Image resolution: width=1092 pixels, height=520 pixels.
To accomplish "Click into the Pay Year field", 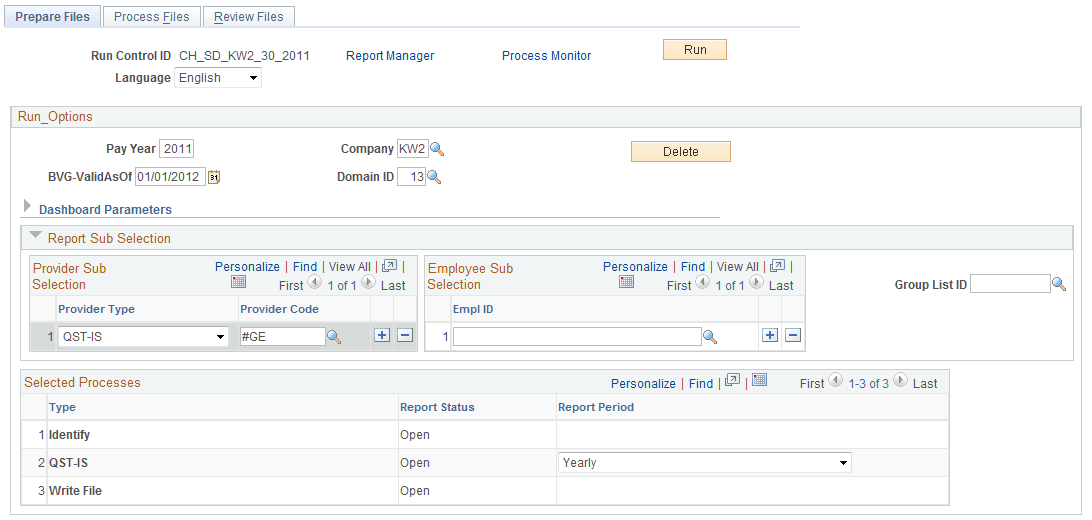I will coord(177,149).
